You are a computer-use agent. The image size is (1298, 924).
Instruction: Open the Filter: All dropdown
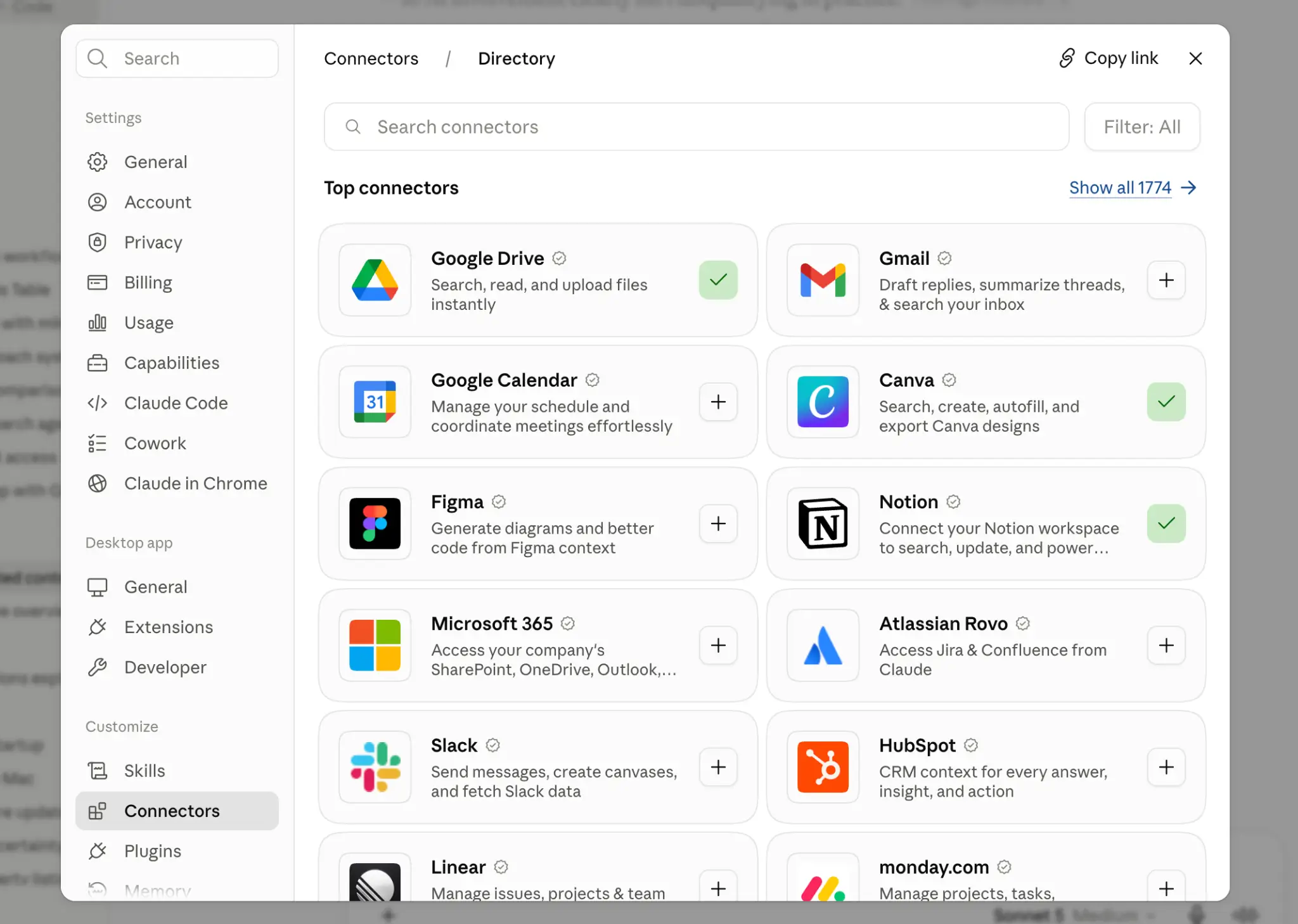click(x=1142, y=127)
